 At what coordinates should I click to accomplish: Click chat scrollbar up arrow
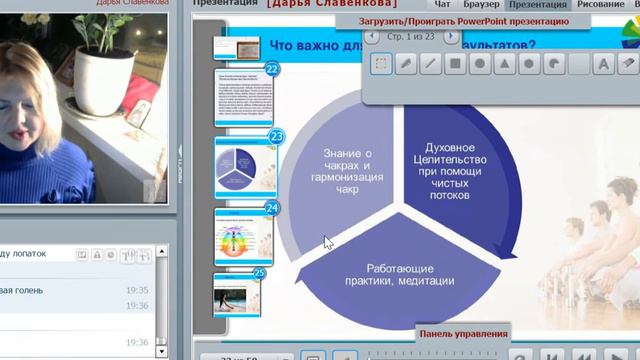coord(162,251)
